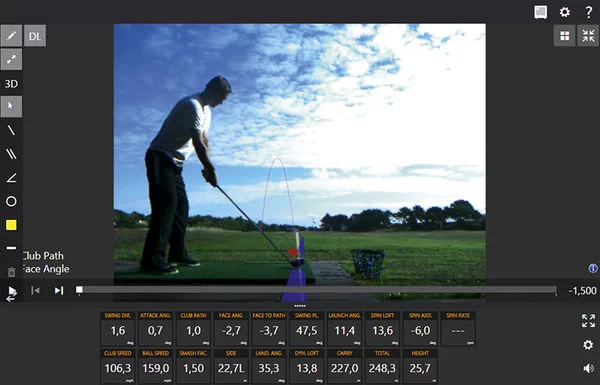Play the swing video
600x385 pixels.
(x=12, y=291)
